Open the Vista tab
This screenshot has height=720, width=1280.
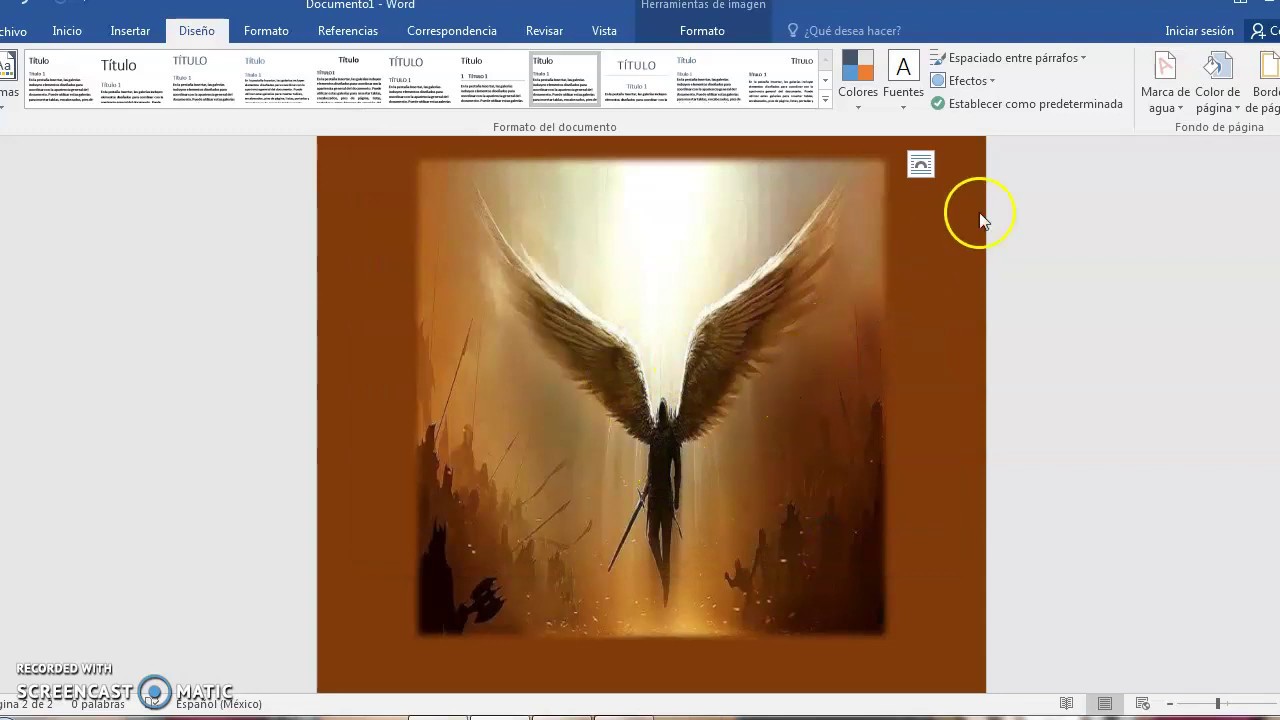pyautogui.click(x=604, y=31)
